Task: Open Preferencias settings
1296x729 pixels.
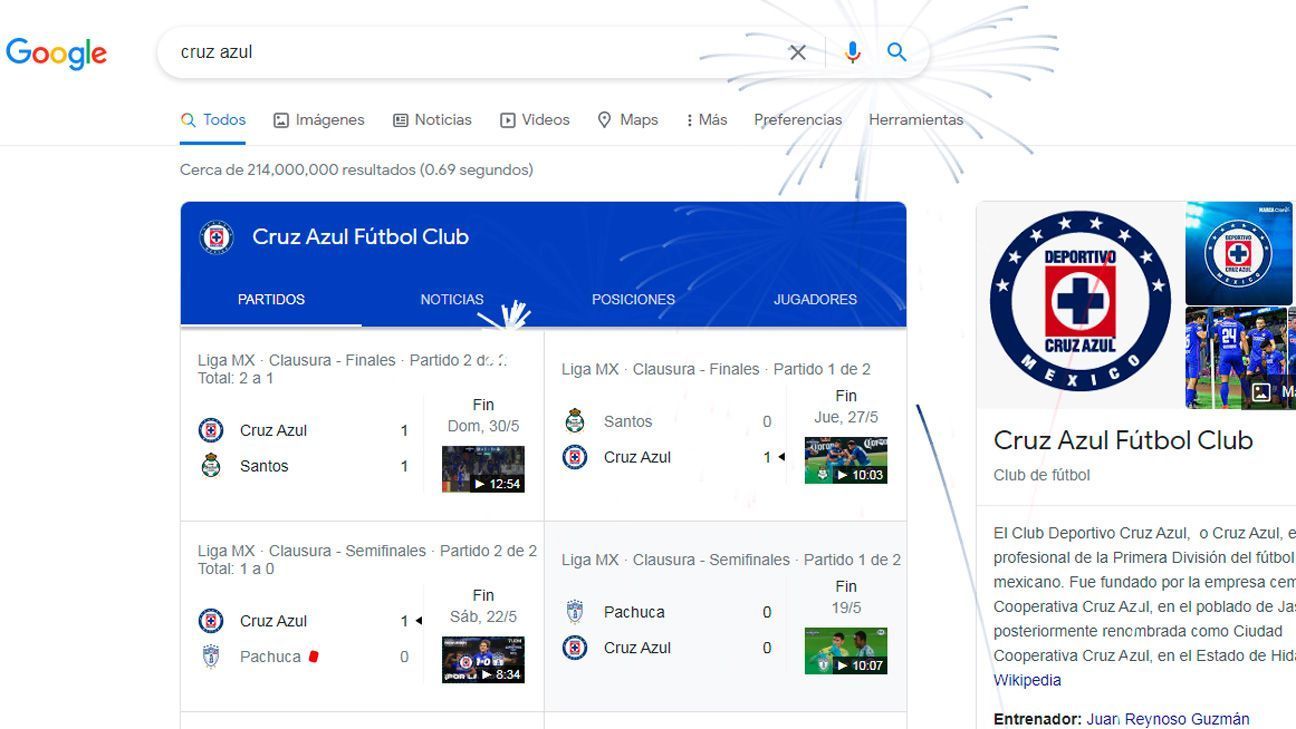Action: tap(798, 120)
